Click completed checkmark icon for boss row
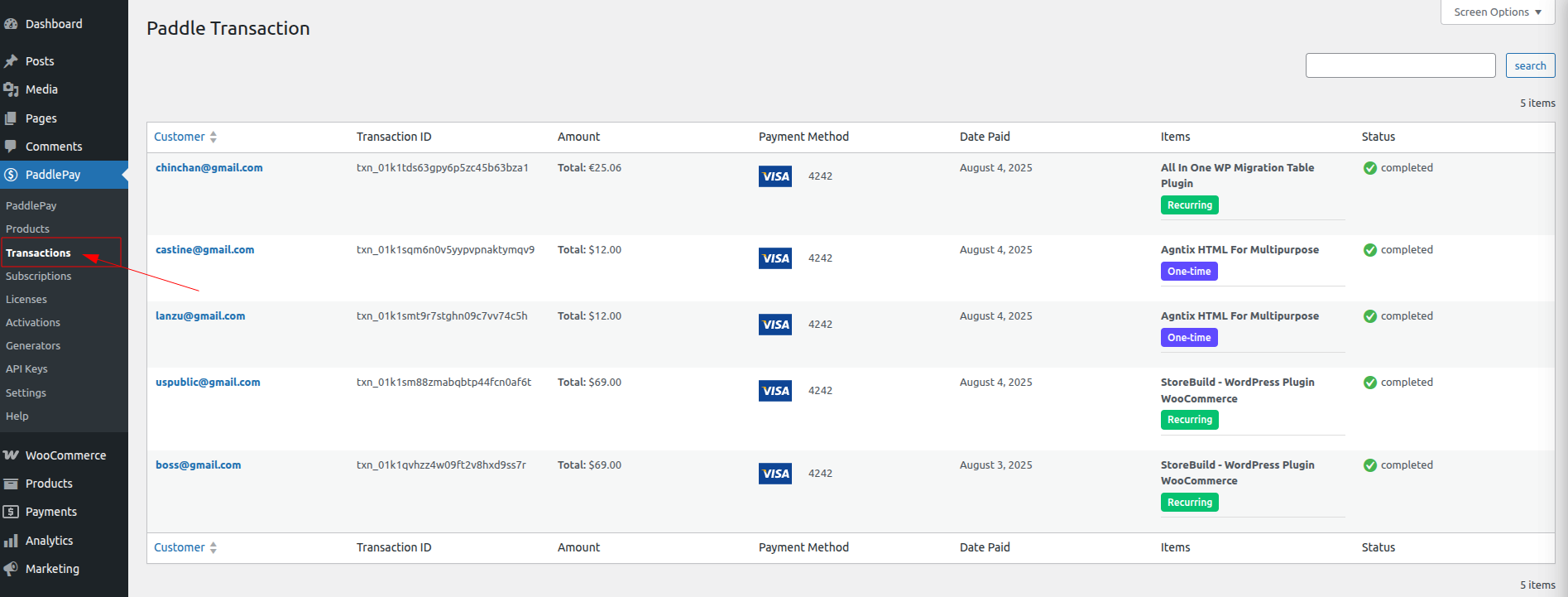Screen dimensions: 1568x597 coord(1370,465)
